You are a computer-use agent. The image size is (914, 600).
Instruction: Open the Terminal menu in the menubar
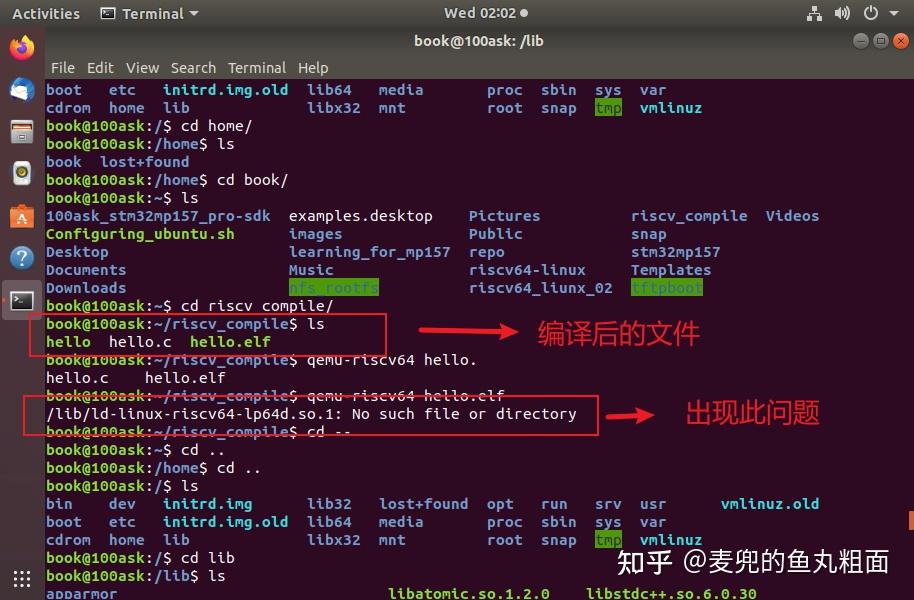pos(256,68)
